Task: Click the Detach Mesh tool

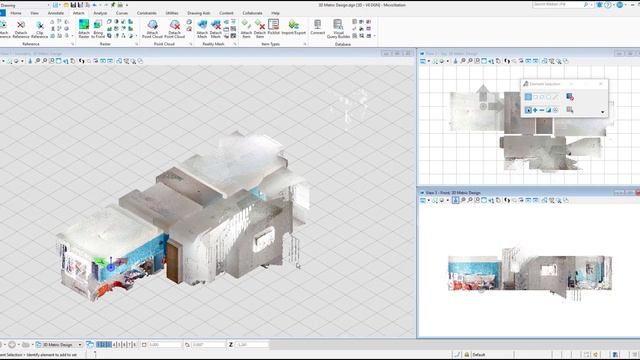Action: tap(216, 29)
